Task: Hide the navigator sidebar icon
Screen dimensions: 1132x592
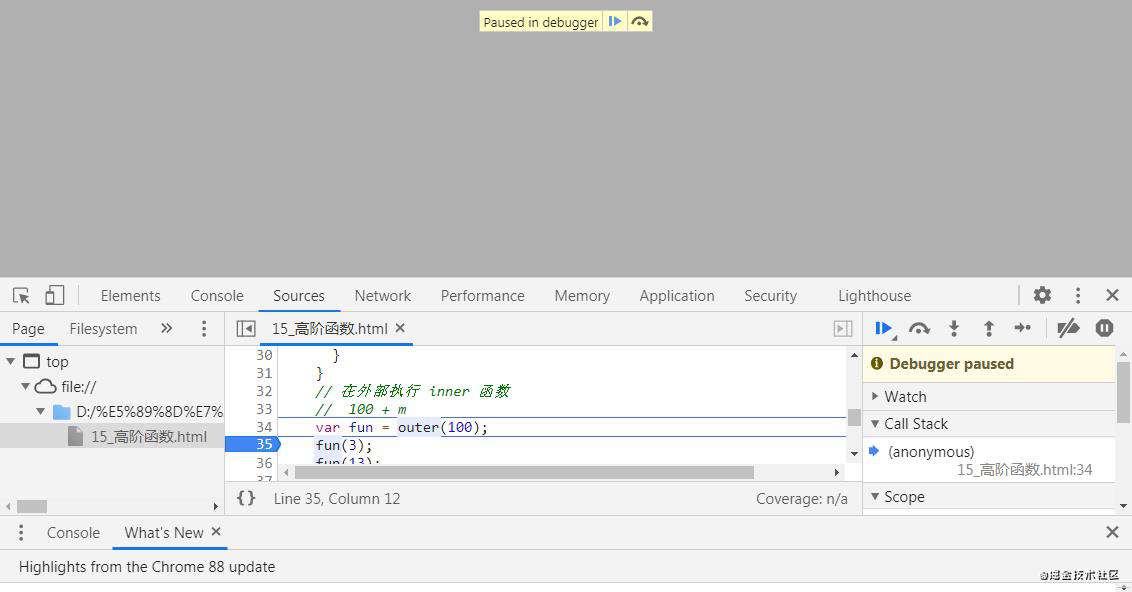Action: click(x=245, y=329)
